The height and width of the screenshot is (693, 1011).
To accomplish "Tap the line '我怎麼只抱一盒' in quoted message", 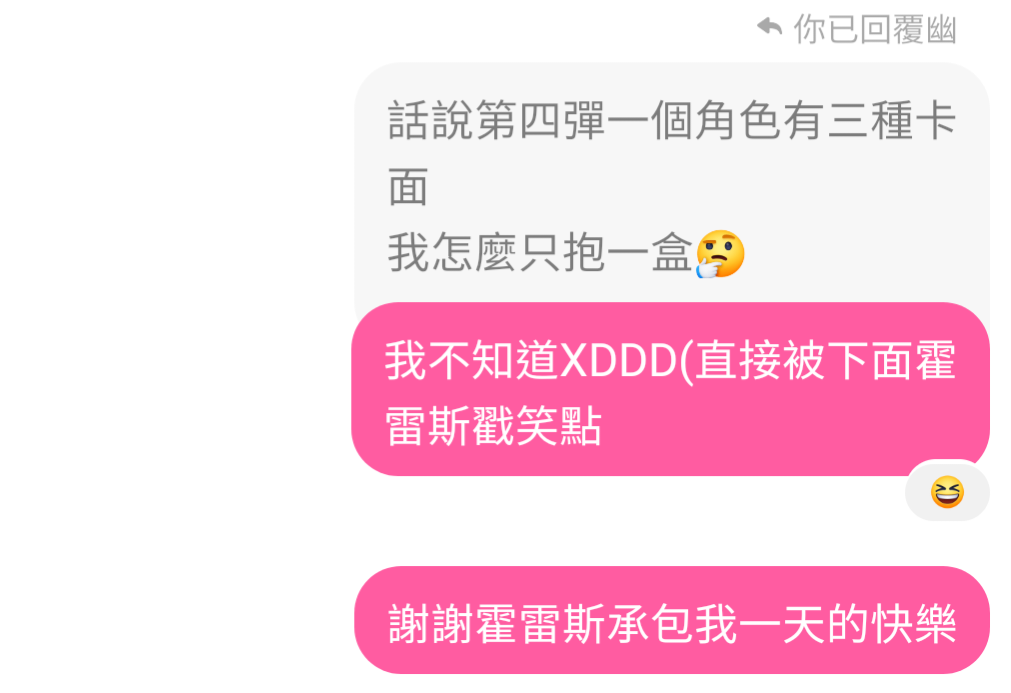I will coord(540,253).
